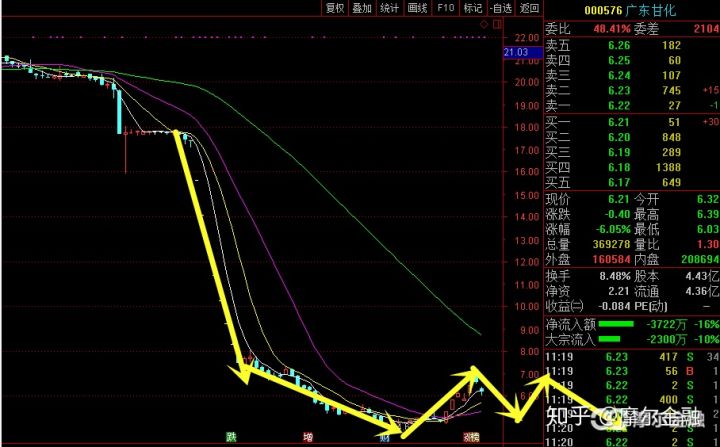The height and width of the screenshot is (447, 720).
Task: Click the 外盘 value 160584
Action: (x=612, y=260)
